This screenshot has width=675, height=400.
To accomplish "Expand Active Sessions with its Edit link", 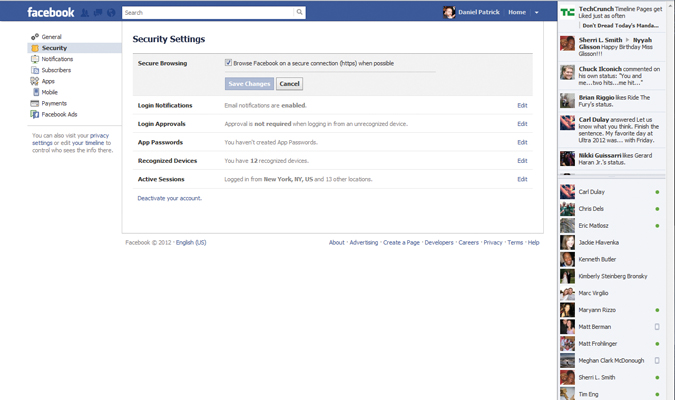I will [522, 179].
